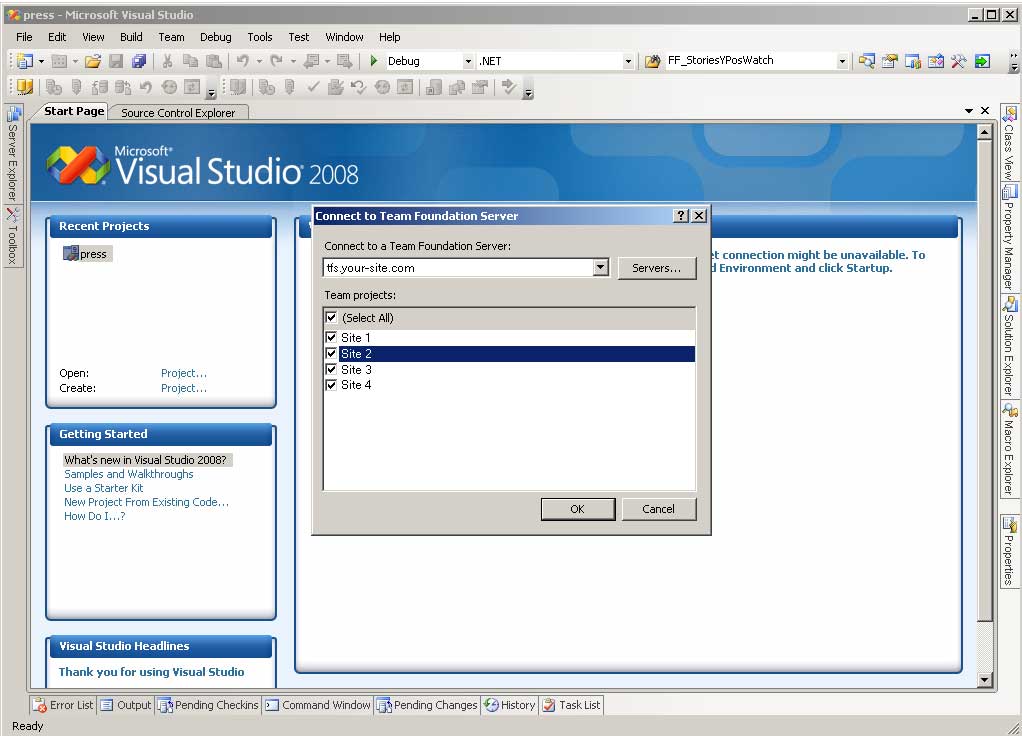
Task: Click the Cut scissors icon
Action: (168, 61)
